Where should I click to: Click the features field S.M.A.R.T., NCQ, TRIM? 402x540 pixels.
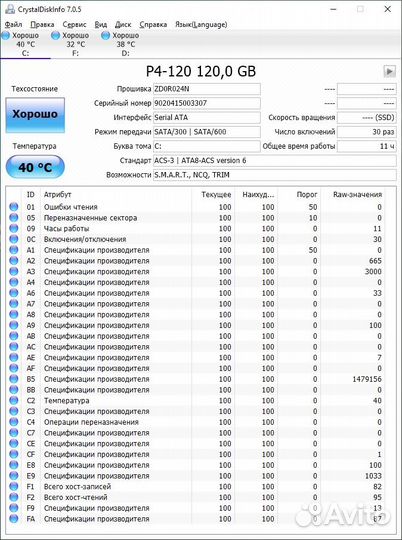tap(275, 175)
